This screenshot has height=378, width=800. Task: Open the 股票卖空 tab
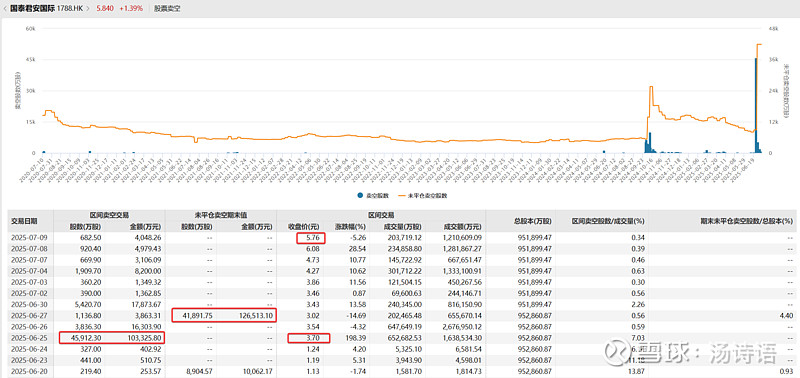click(x=167, y=9)
